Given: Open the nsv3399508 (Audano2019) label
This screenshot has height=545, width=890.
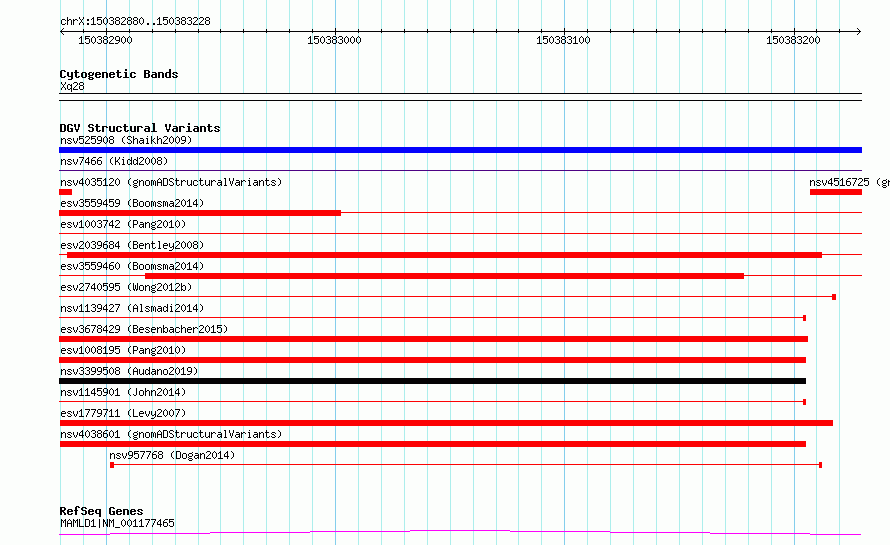Looking at the screenshot, I should (129, 371).
